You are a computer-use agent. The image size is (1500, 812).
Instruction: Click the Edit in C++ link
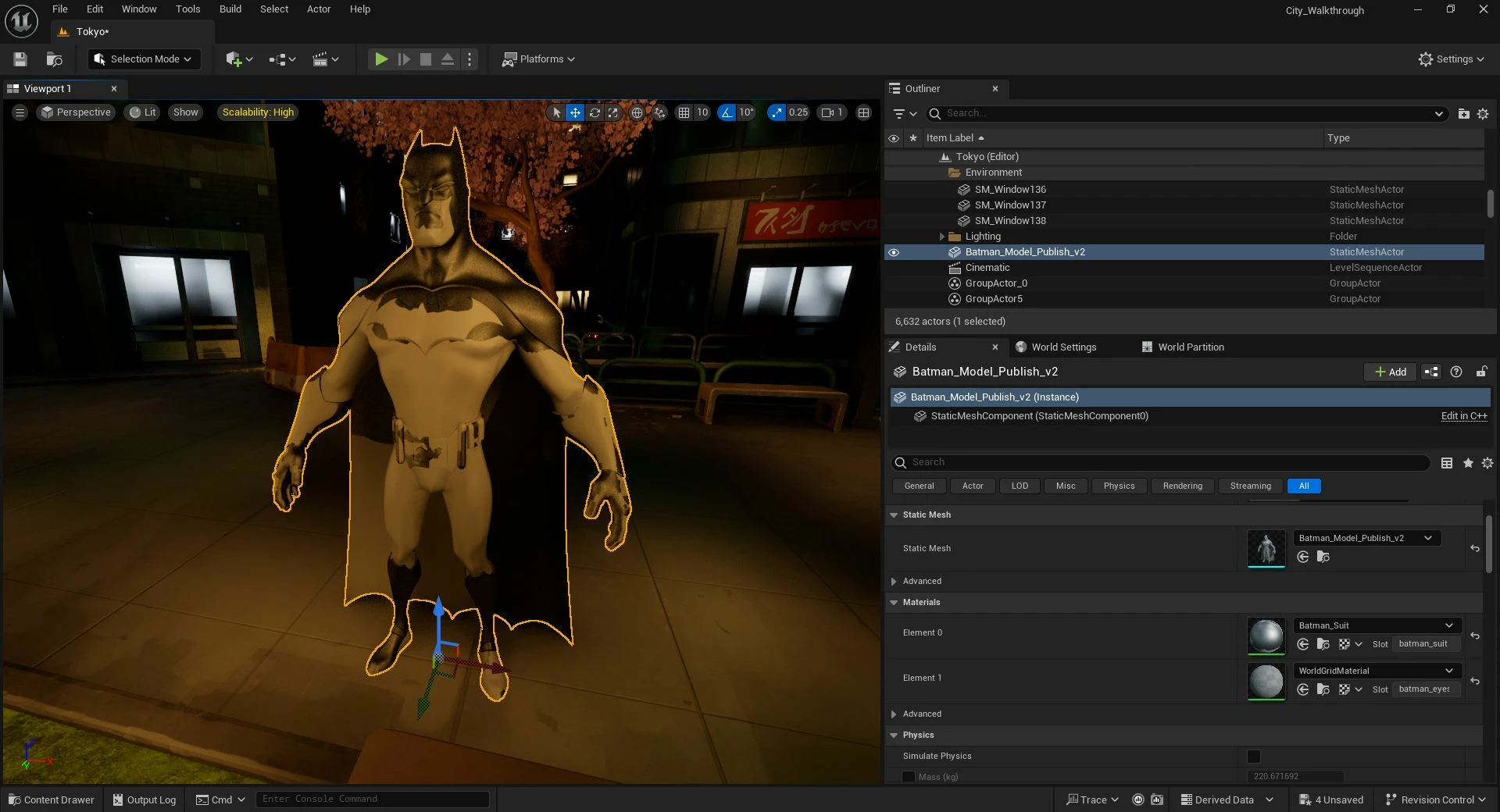(x=1464, y=416)
